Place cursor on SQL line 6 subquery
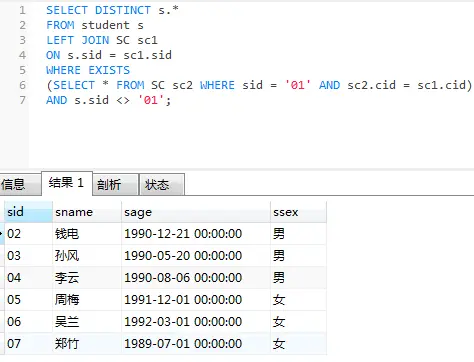 click(259, 85)
